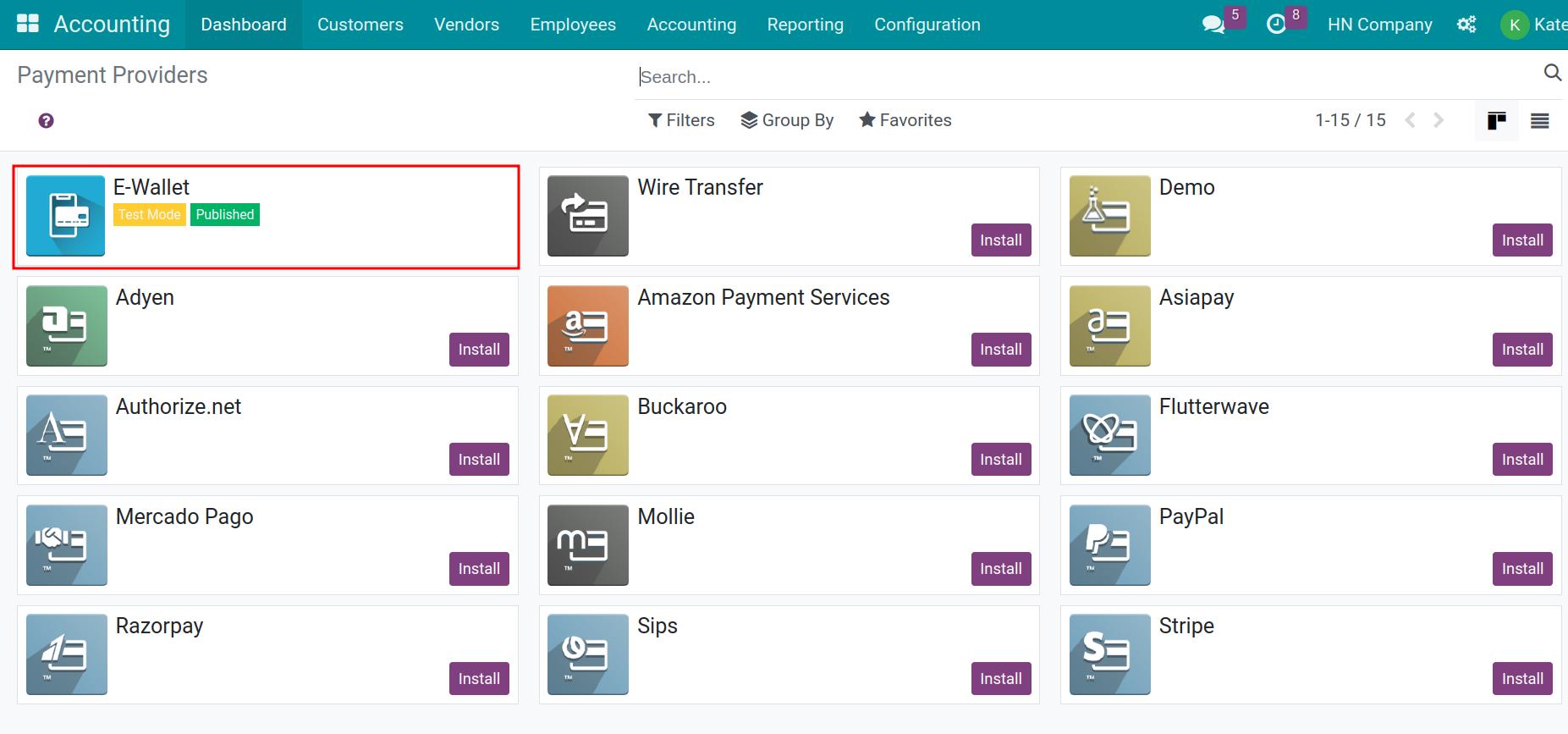
Task: Install the Buckaroo provider
Action: coord(1001,459)
